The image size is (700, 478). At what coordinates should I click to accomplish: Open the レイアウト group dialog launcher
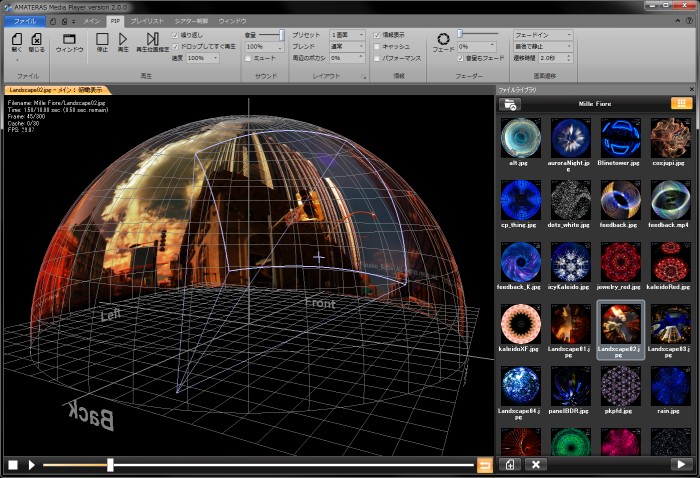364,77
